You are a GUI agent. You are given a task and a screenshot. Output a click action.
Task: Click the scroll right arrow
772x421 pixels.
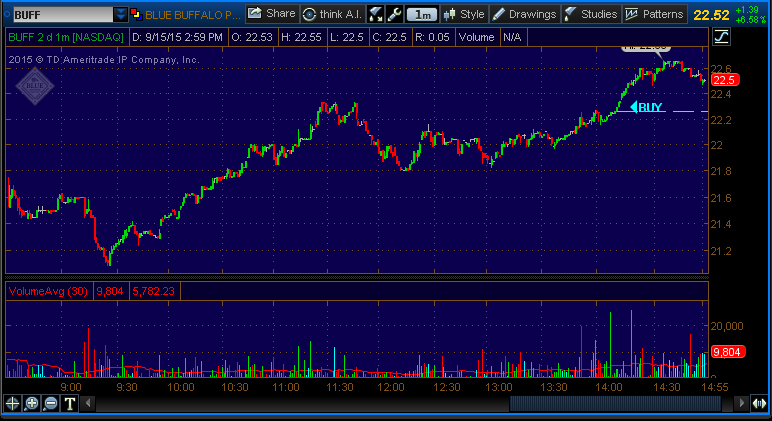(741, 403)
